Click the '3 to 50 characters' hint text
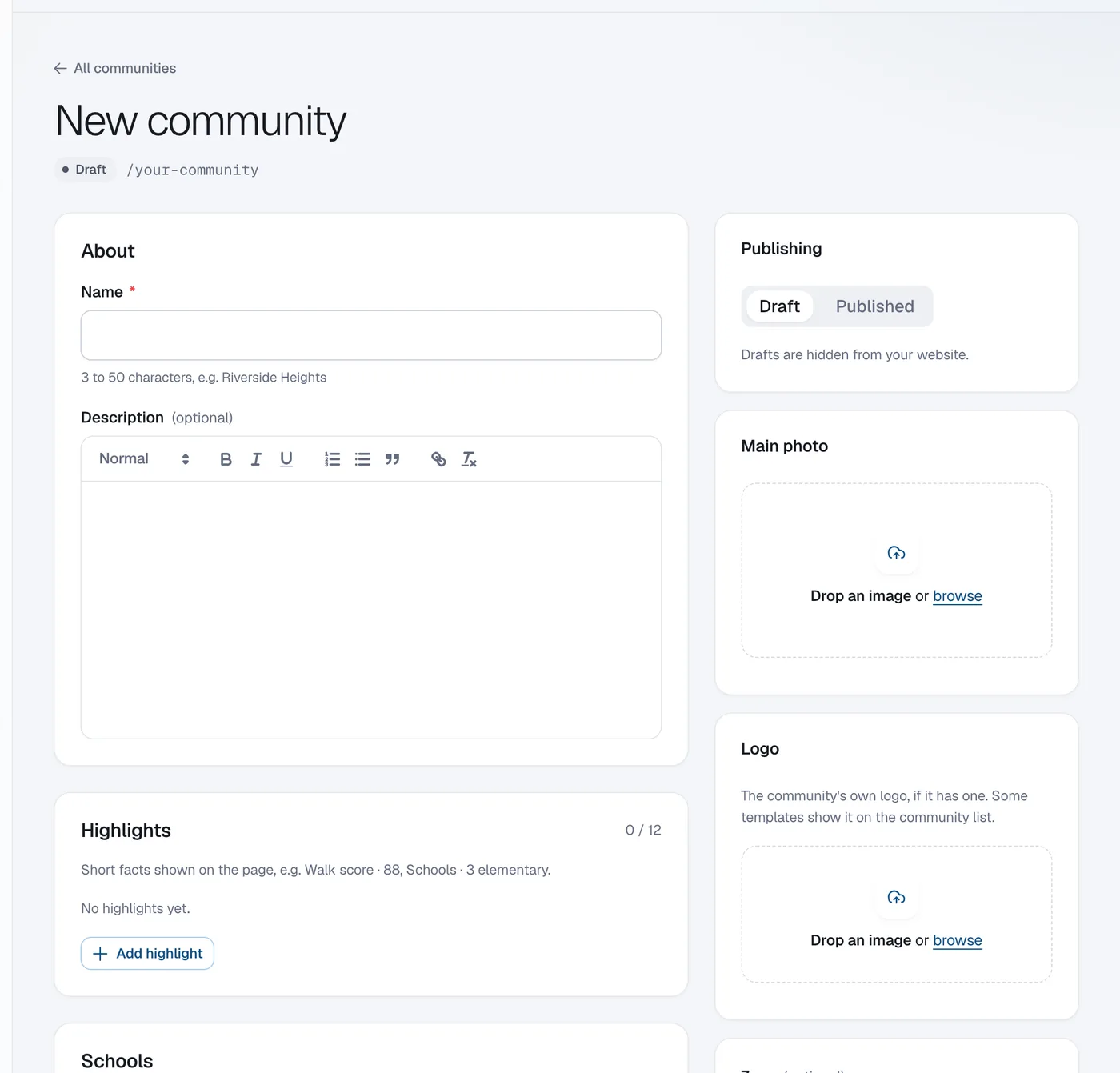 [x=203, y=378]
